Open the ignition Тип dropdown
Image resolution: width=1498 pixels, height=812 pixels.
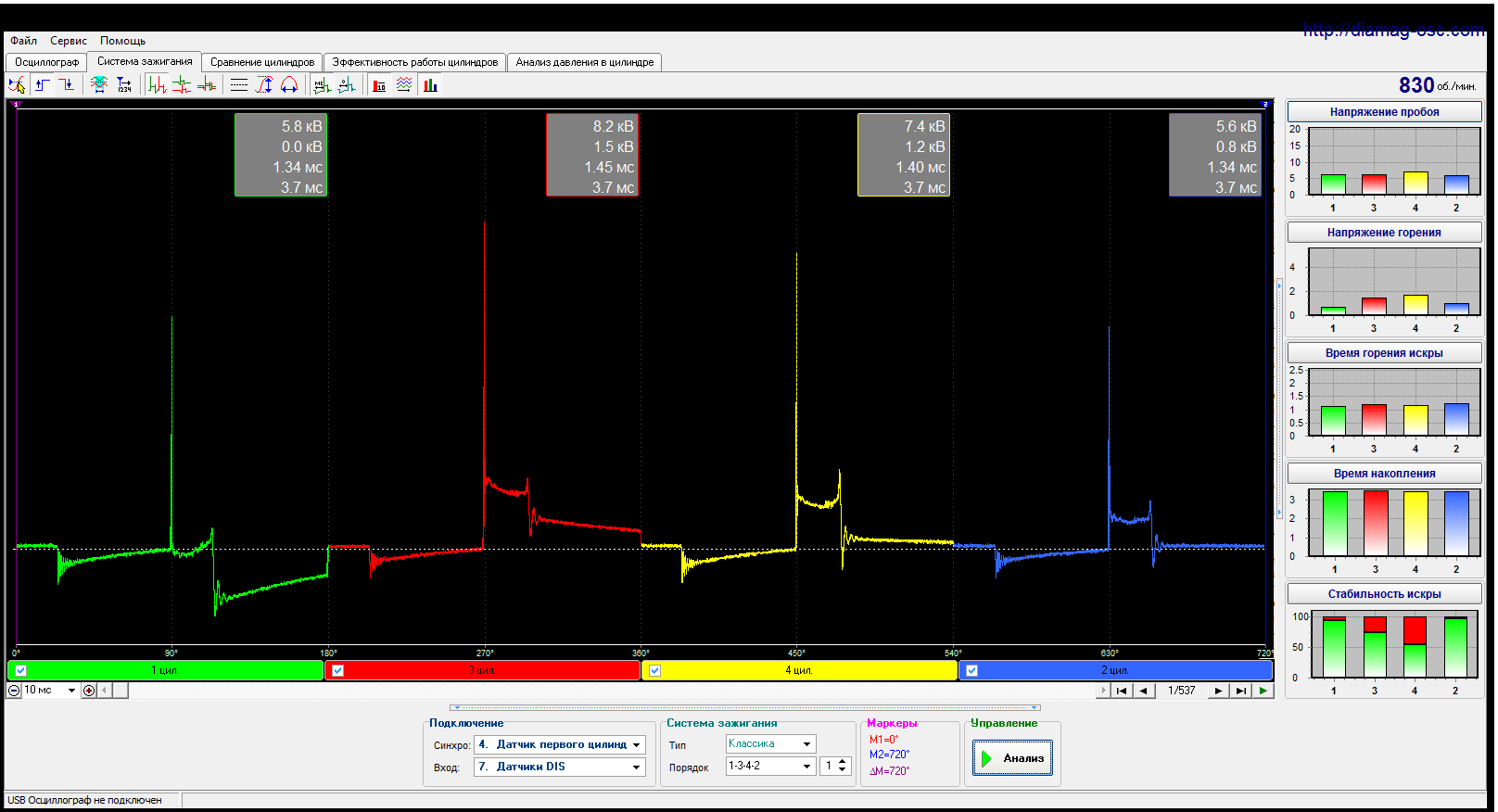coord(807,743)
